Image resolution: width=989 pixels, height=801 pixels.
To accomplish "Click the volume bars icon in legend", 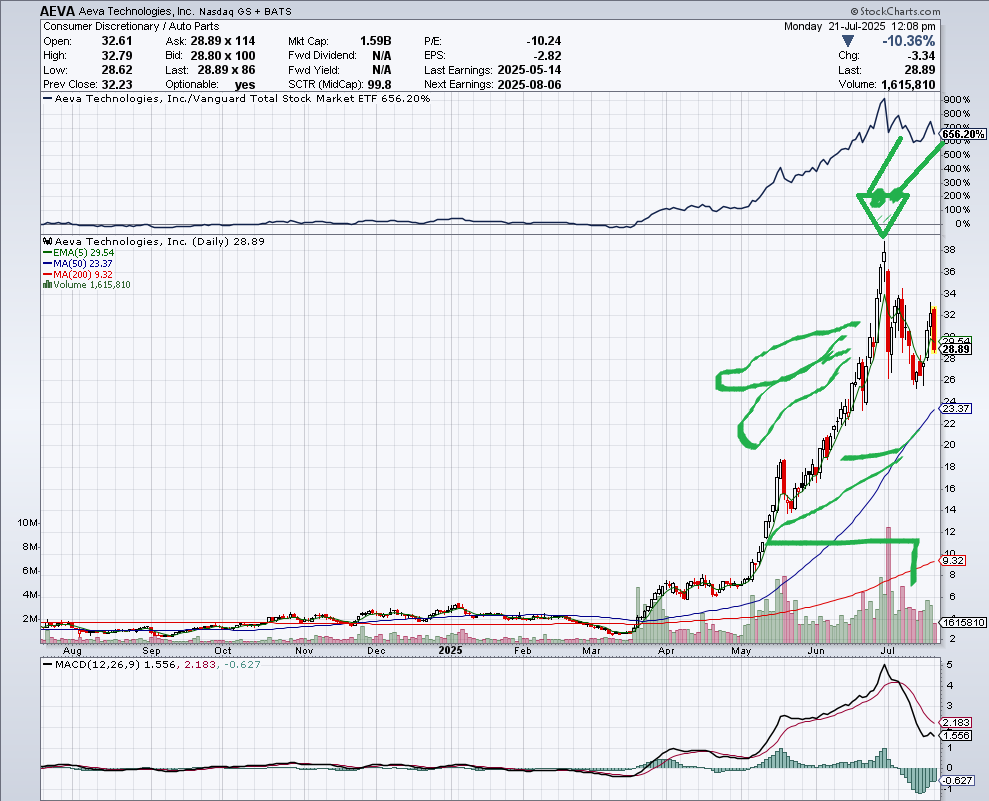I will pos(47,285).
